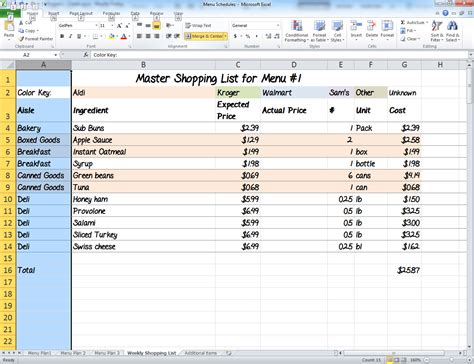Select column B header
Screen dimensions: 474x364
click(x=143, y=65)
